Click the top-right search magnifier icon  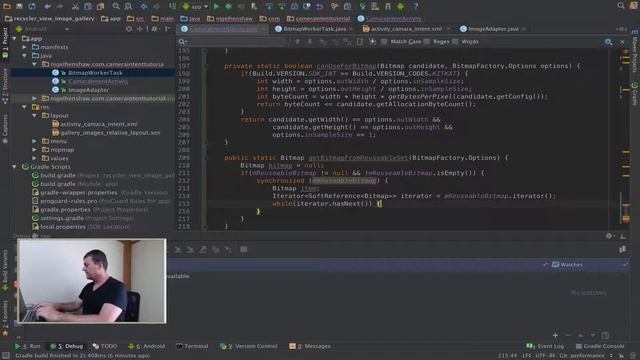tap(621, 6)
